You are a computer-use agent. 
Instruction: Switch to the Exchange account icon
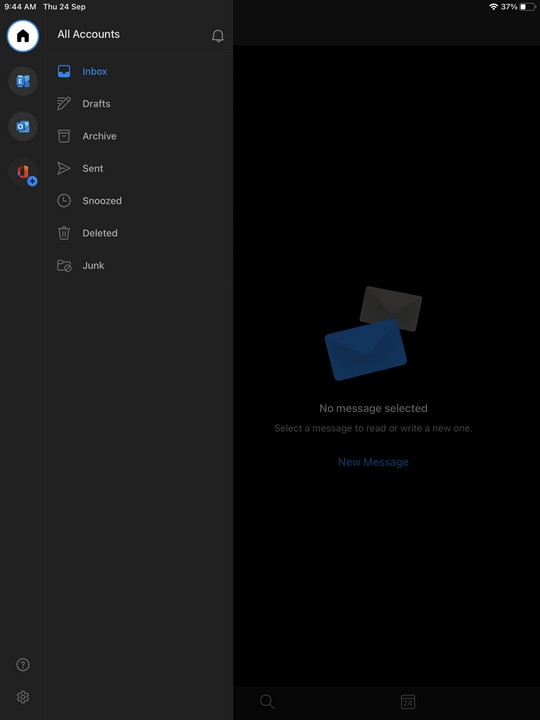coord(23,81)
